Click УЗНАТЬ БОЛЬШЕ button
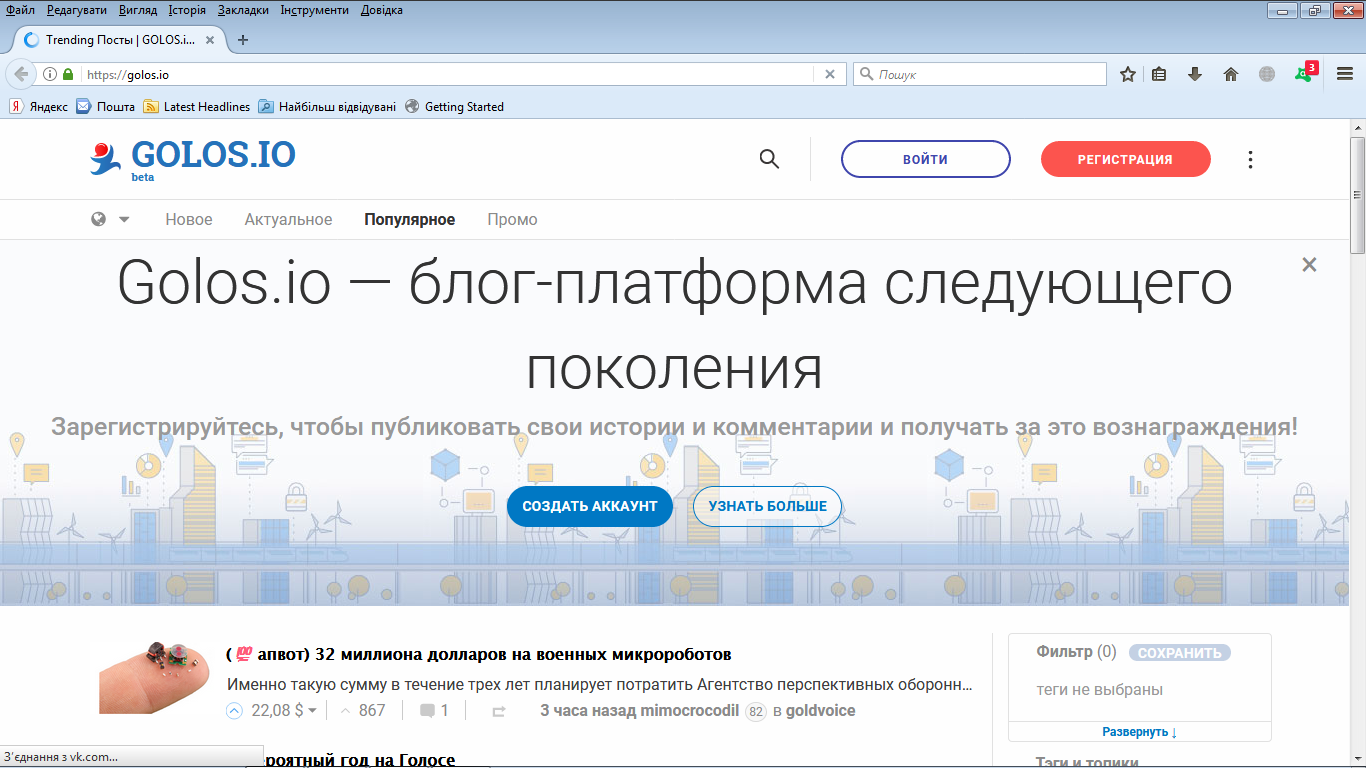1366x768 pixels. coord(768,506)
